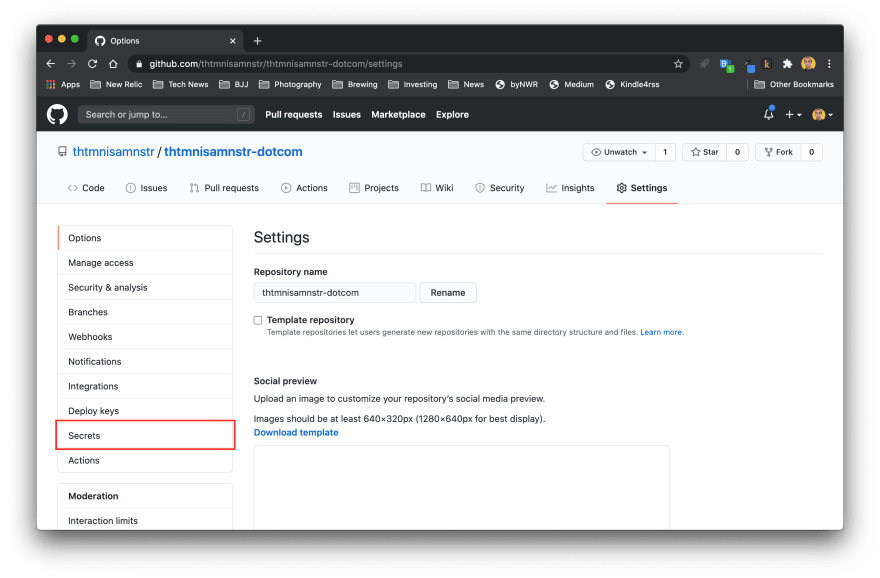Click the GitHub Octocat logo
Viewport: 880px width, 578px height.
[x=57, y=115]
